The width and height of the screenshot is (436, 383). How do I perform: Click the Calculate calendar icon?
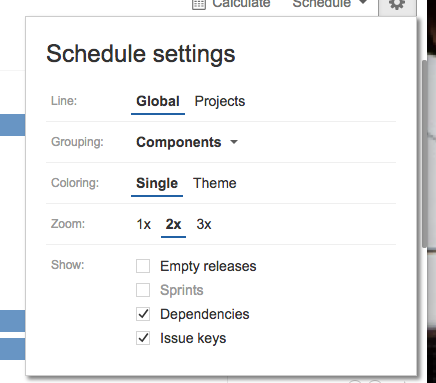[199, 4]
